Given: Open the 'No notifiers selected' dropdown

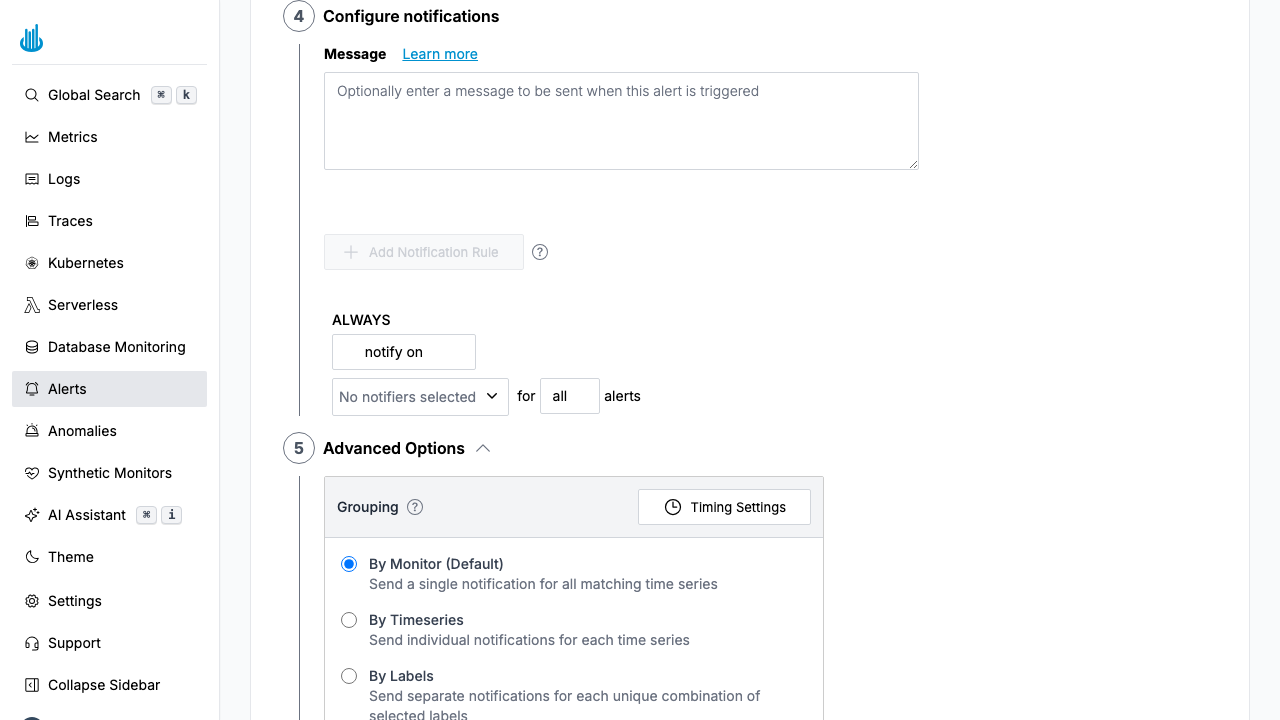Looking at the screenshot, I should point(419,397).
